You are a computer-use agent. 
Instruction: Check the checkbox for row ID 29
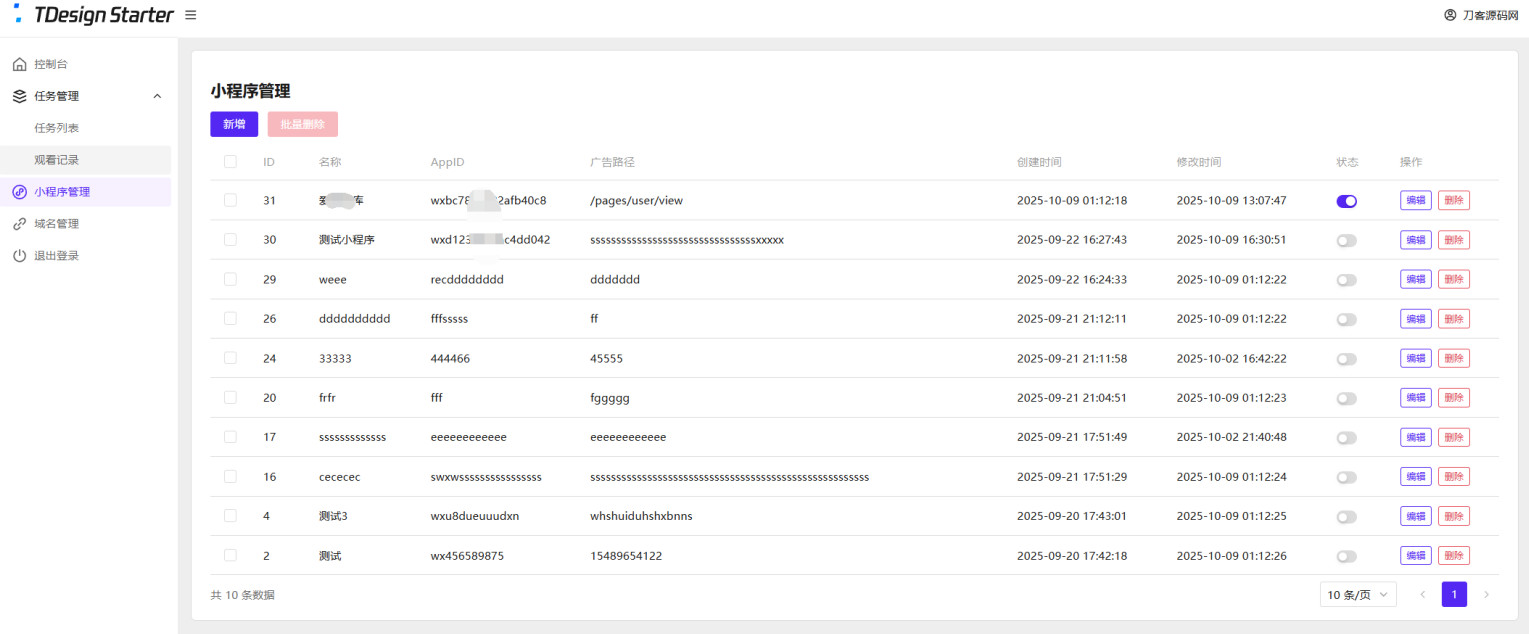tap(230, 279)
